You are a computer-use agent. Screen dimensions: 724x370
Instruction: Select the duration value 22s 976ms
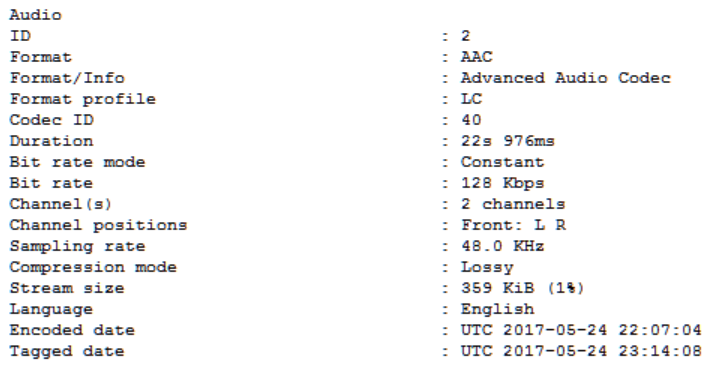pos(508,141)
